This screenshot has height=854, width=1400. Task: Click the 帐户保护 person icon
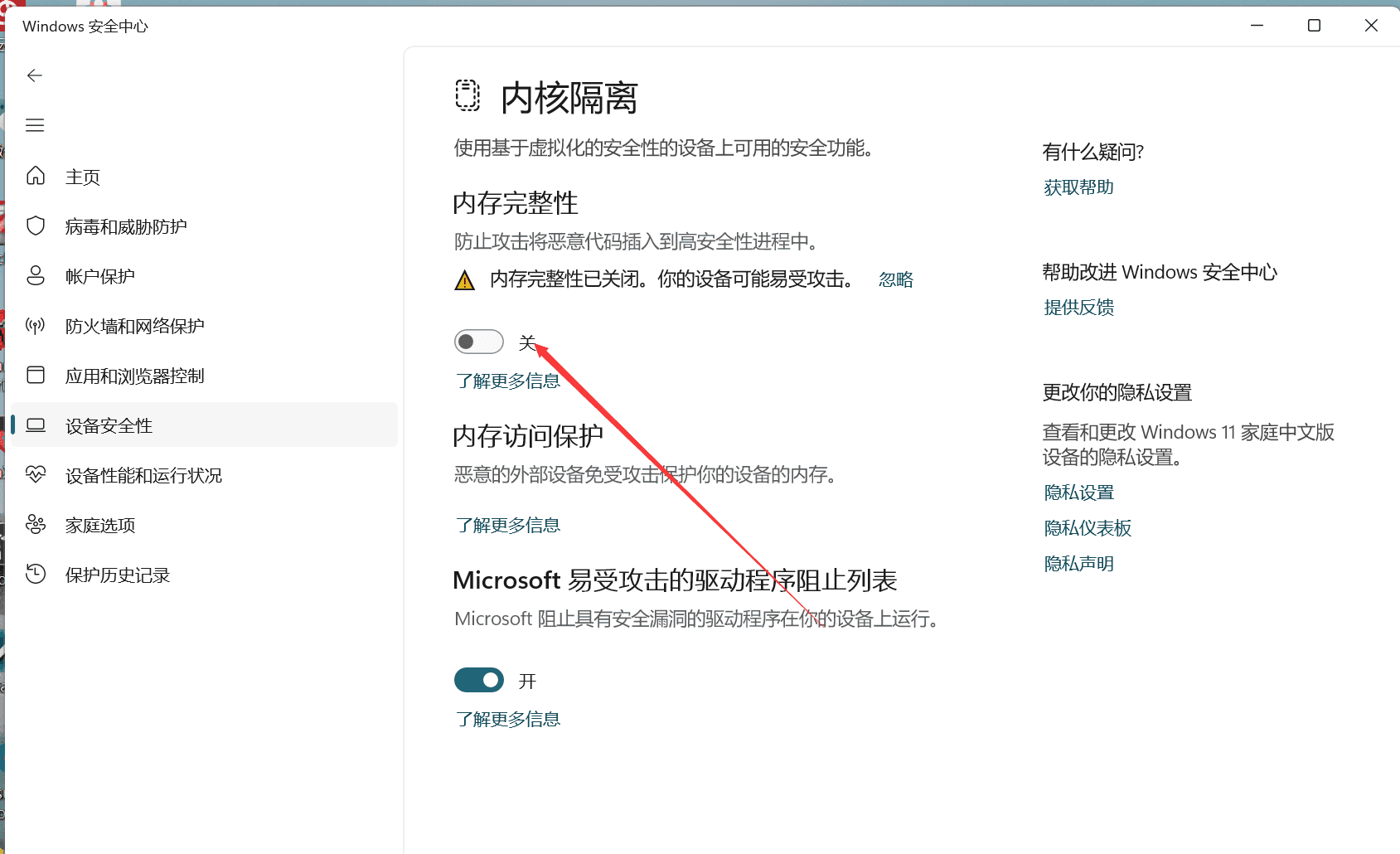(36, 275)
